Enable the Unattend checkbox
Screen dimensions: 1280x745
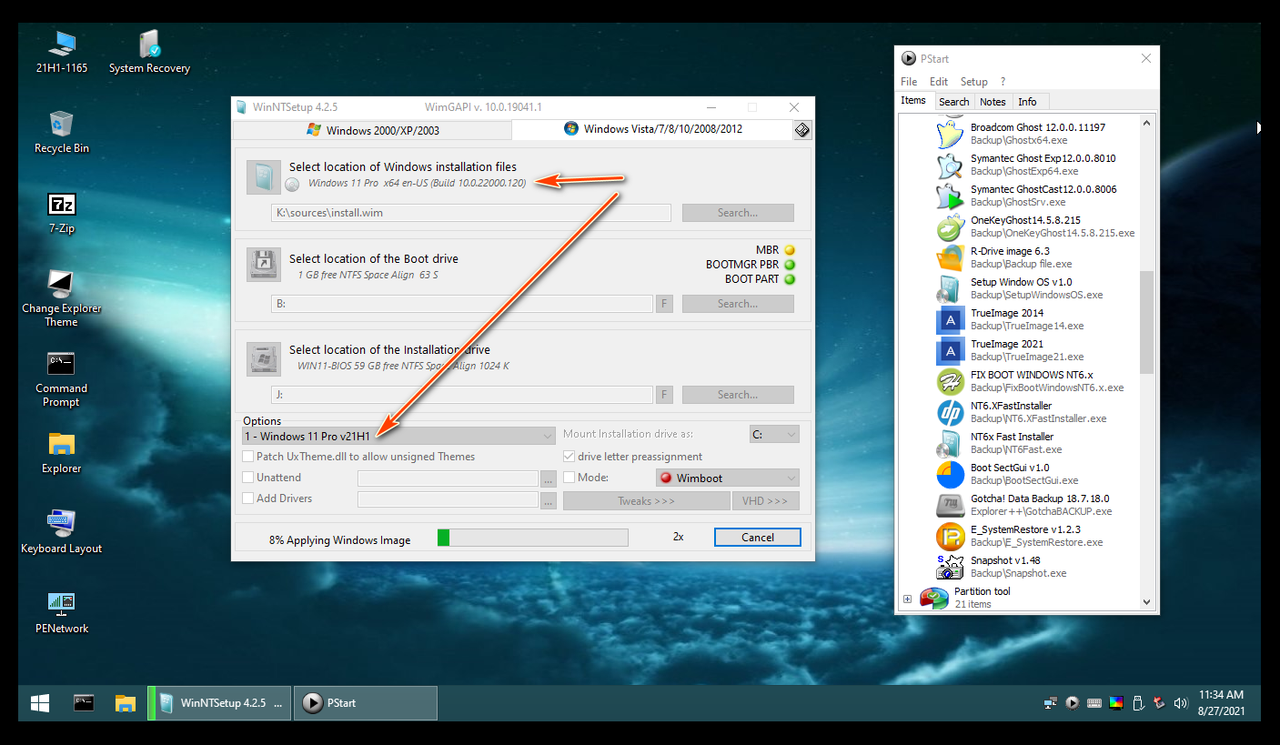pos(248,477)
